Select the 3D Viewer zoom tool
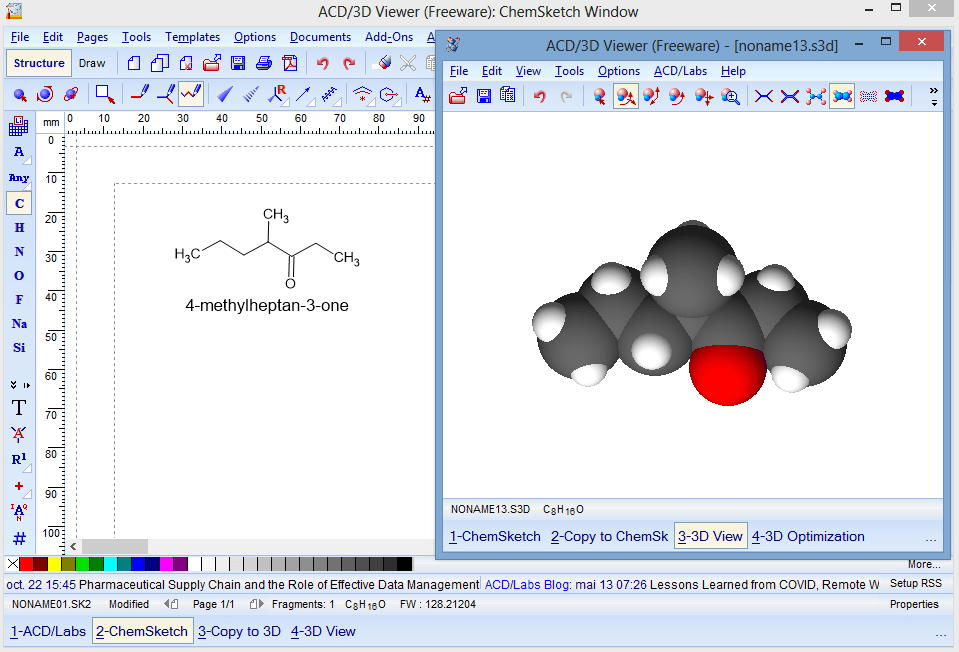The width and height of the screenshot is (959, 652). (731, 96)
